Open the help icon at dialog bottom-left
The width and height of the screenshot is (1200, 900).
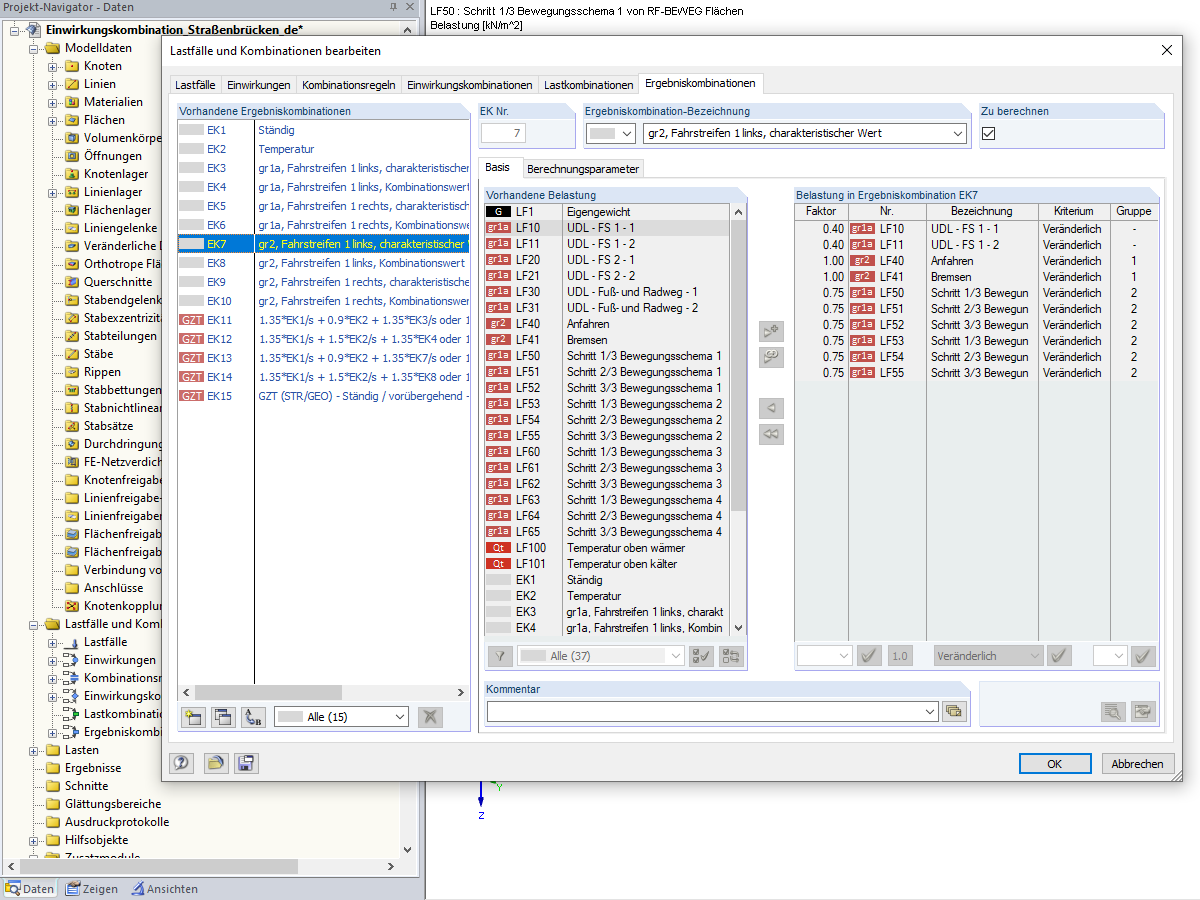[181, 763]
